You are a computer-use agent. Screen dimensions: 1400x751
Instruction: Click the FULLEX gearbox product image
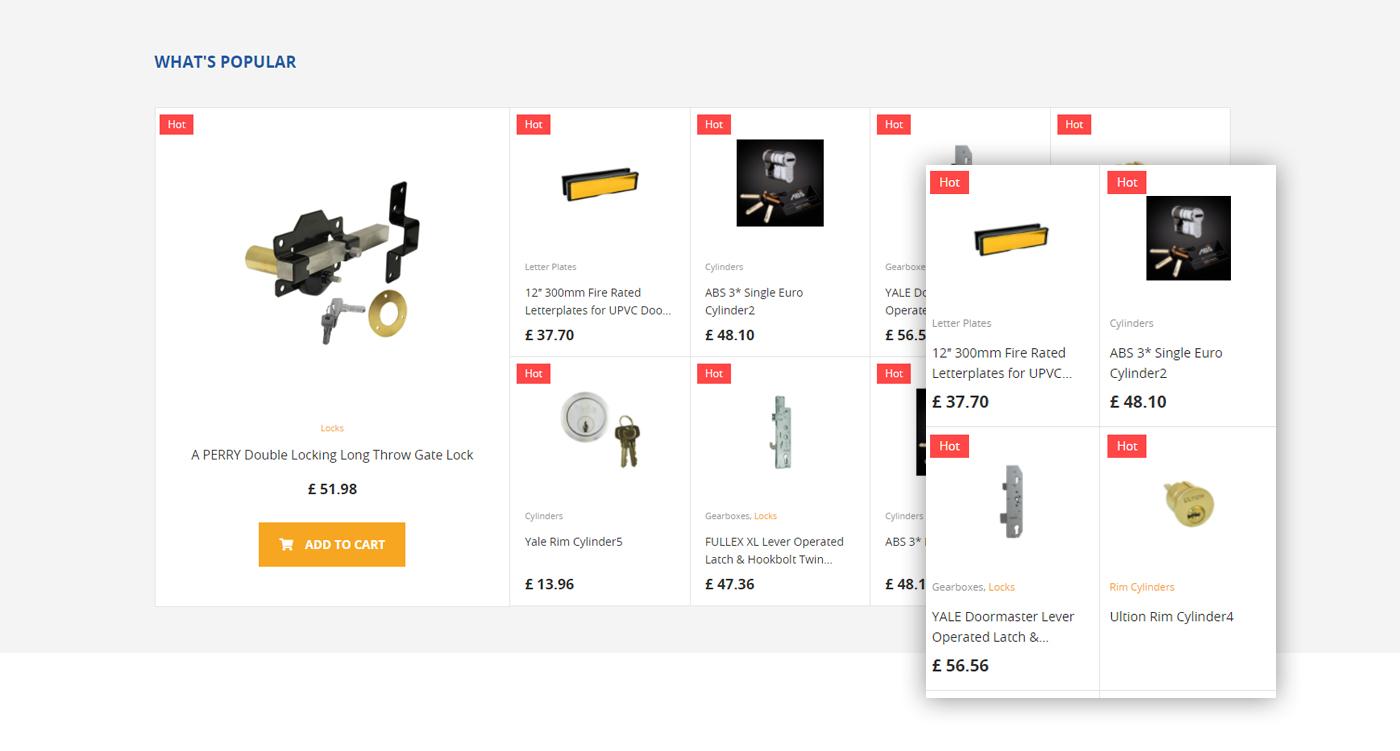click(x=780, y=431)
